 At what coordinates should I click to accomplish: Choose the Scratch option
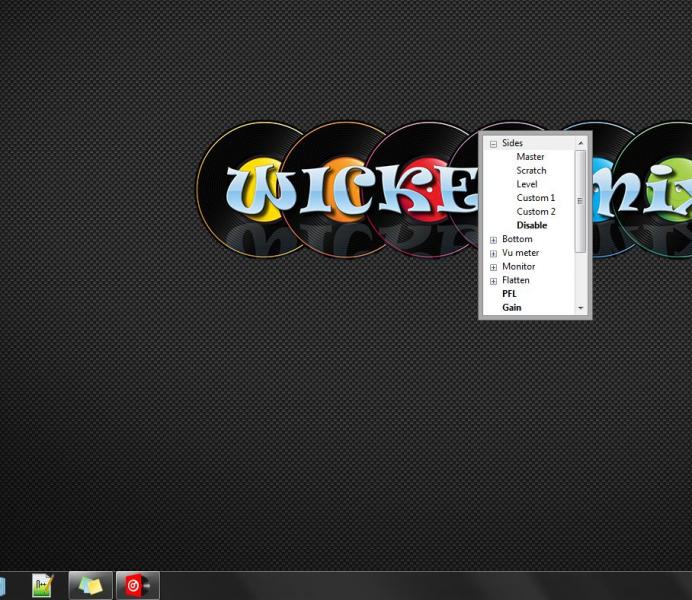[x=531, y=171]
